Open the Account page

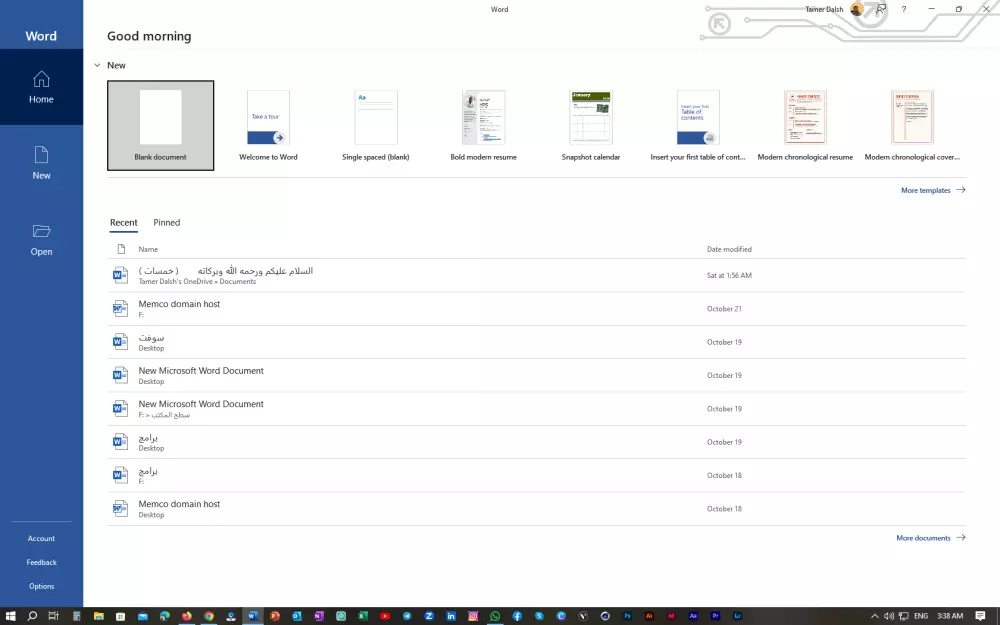[41, 538]
